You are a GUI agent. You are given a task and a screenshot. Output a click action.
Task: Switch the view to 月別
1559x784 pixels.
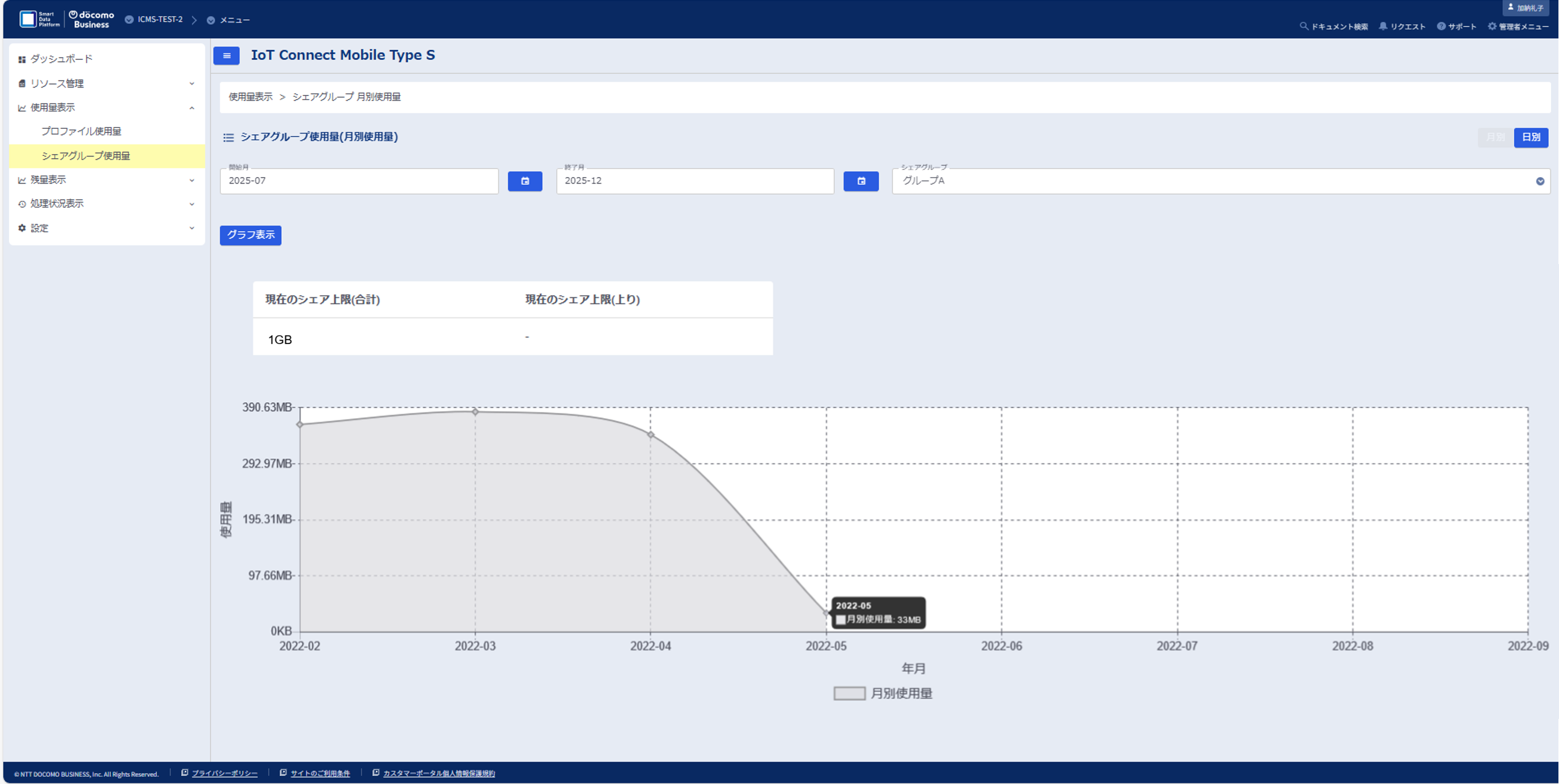coord(1495,137)
